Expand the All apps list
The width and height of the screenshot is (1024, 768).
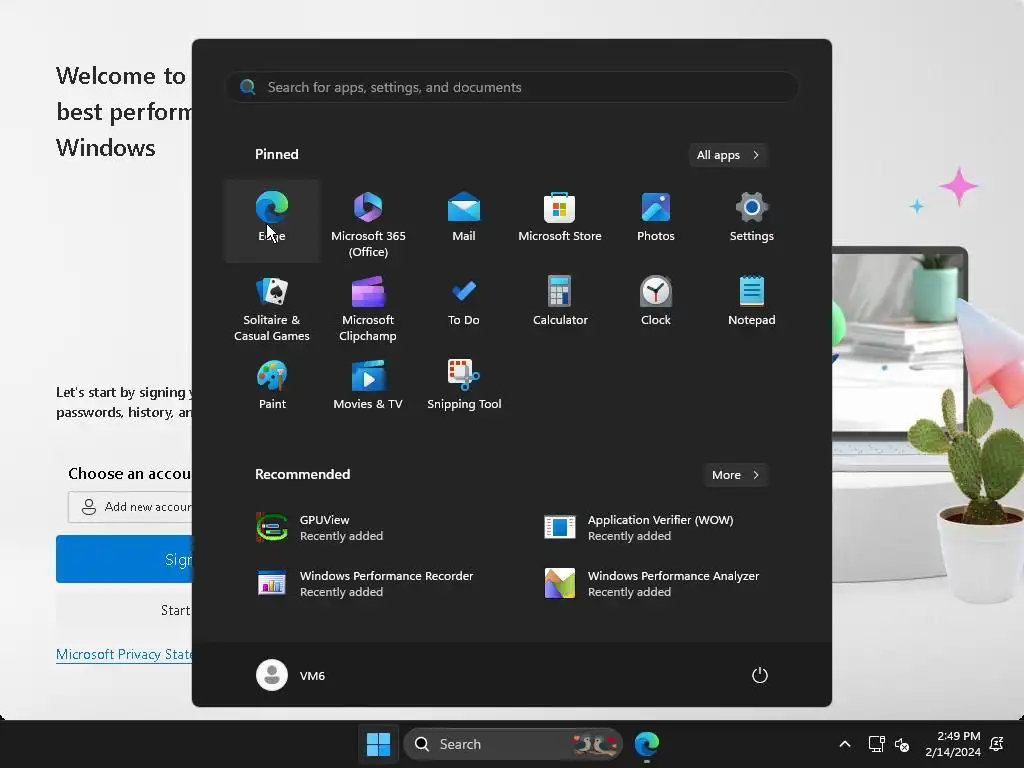[x=728, y=155]
